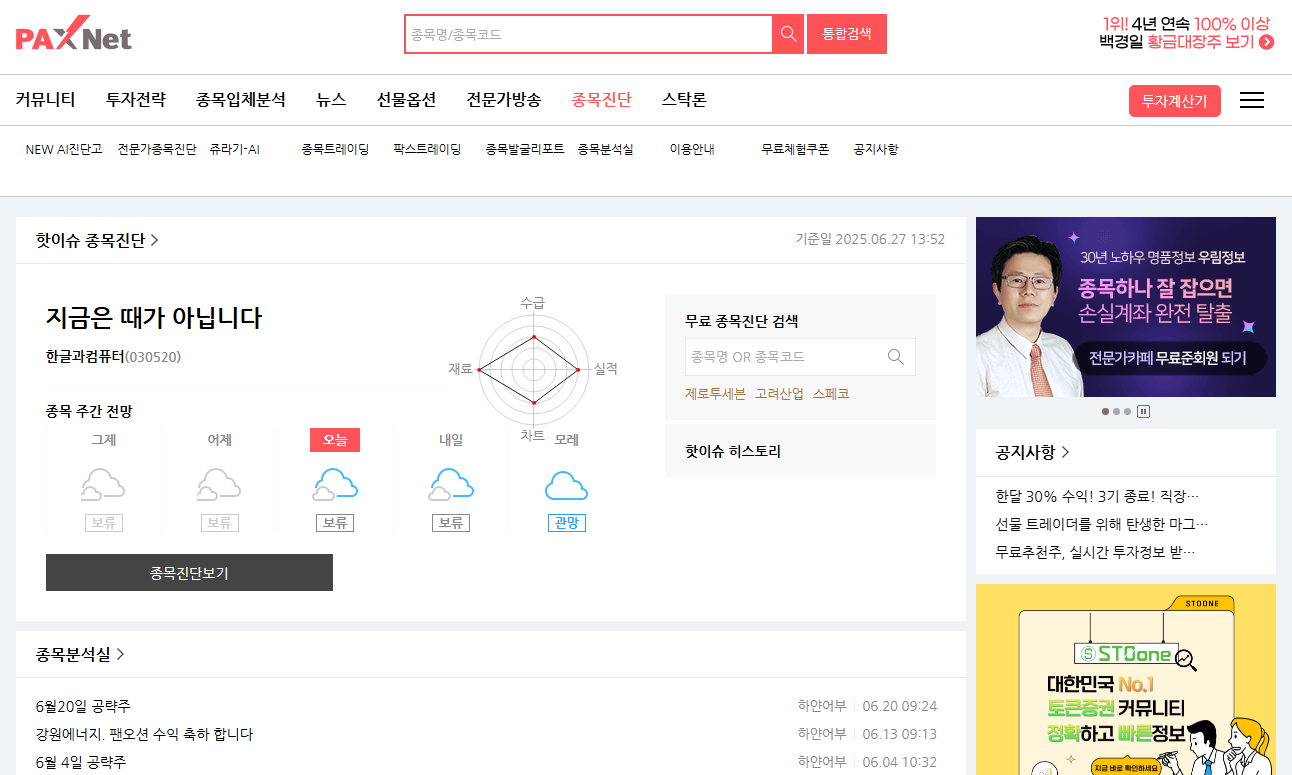
Task: Select the first carousel dot indicator
Action: pos(1105,411)
